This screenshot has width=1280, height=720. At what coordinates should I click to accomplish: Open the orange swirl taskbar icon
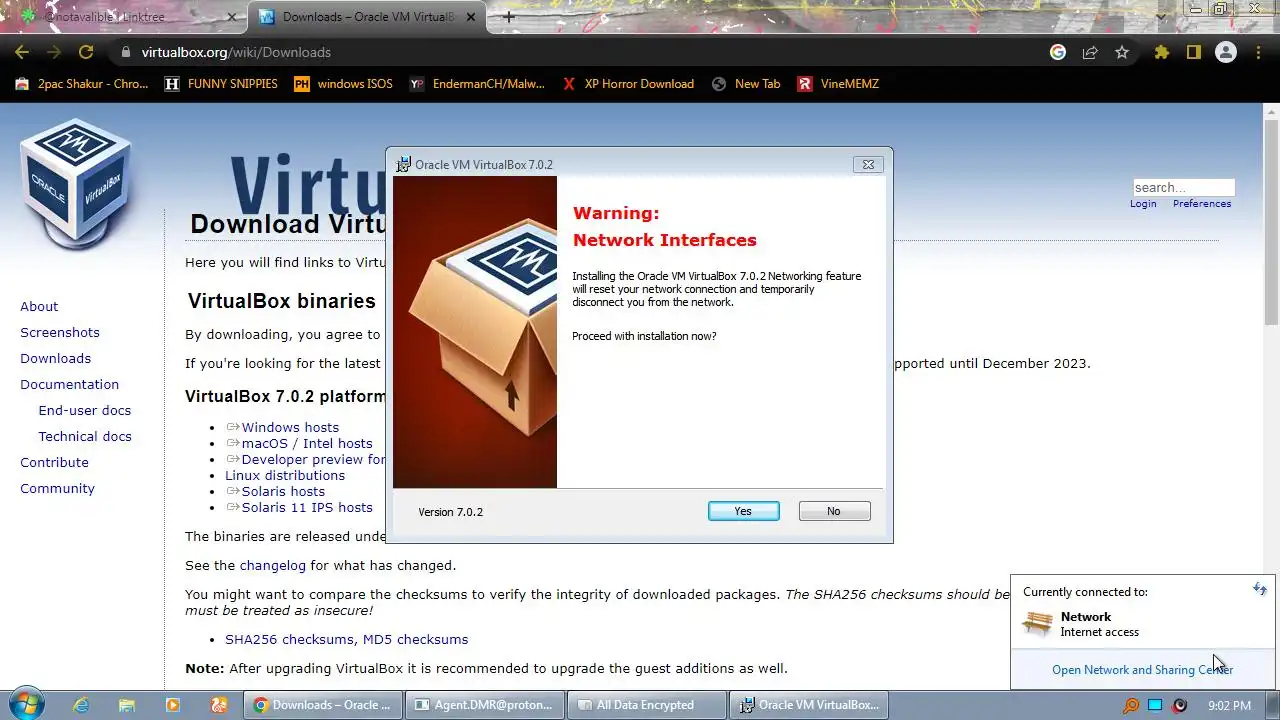(x=219, y=705)
